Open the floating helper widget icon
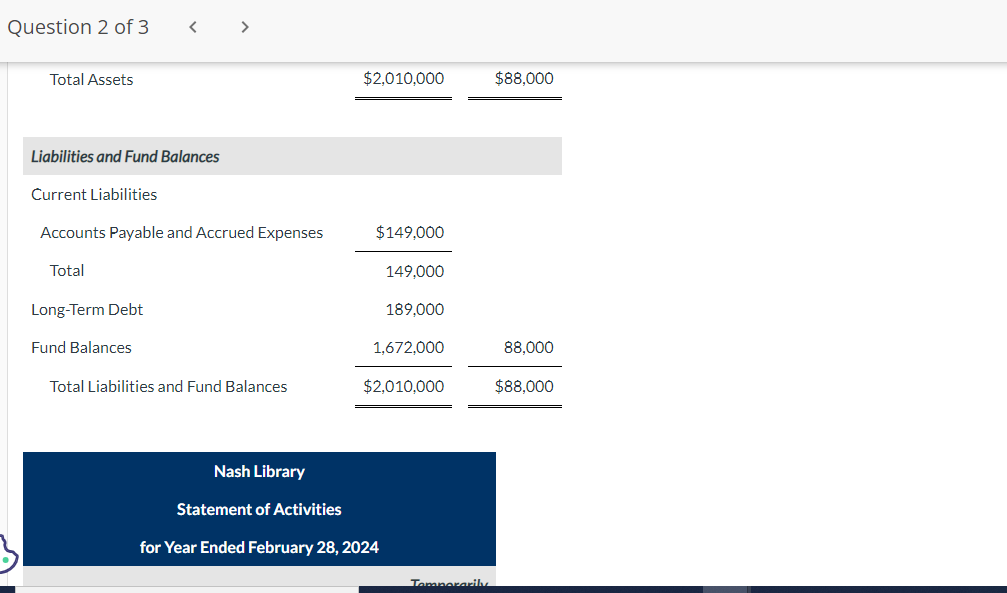This screenshot has width=1007, height=593. pyautogui.click(x=8, y=554)
